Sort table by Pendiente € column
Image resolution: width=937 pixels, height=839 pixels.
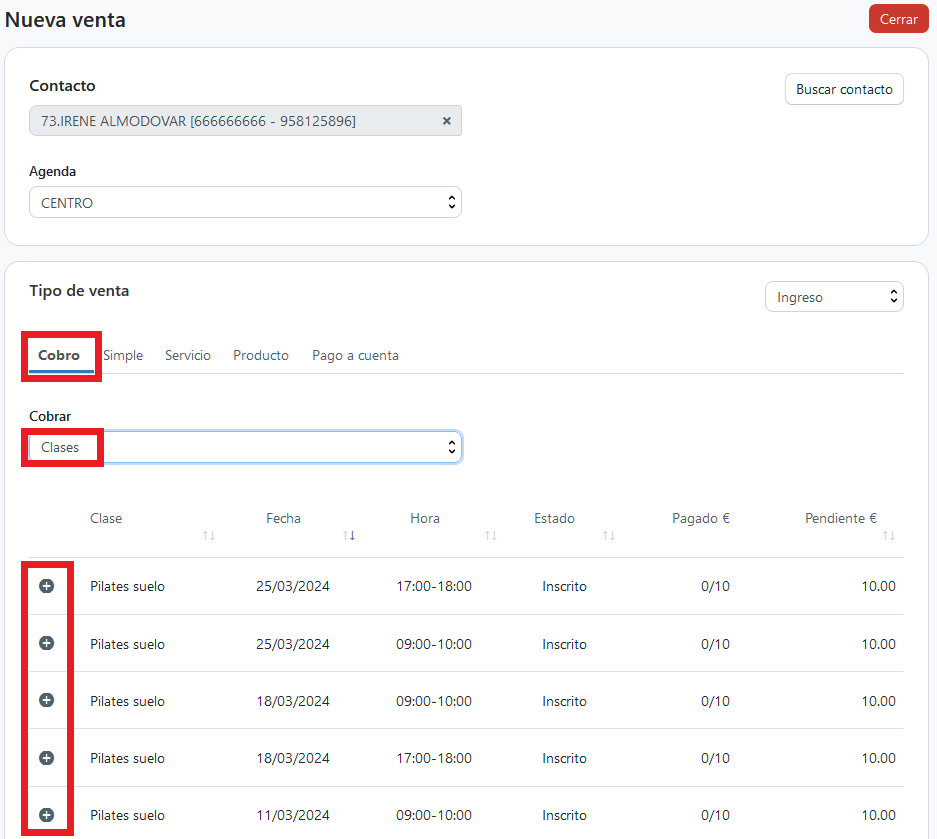(x=889, y=535)
